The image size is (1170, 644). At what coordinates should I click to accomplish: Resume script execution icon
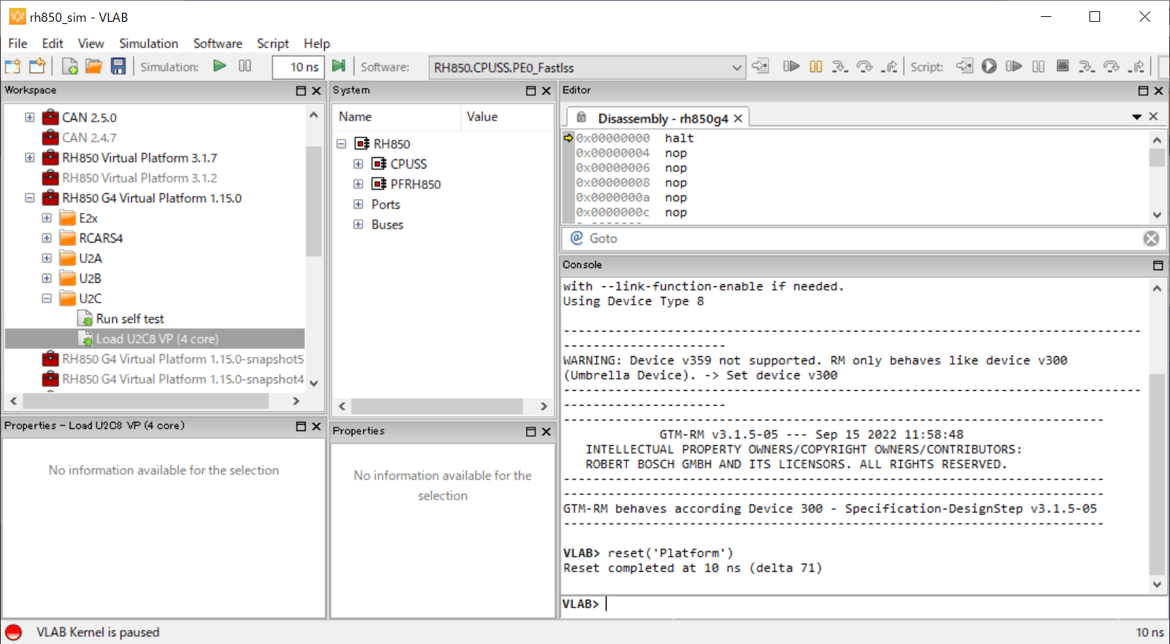pos(1013,66)
